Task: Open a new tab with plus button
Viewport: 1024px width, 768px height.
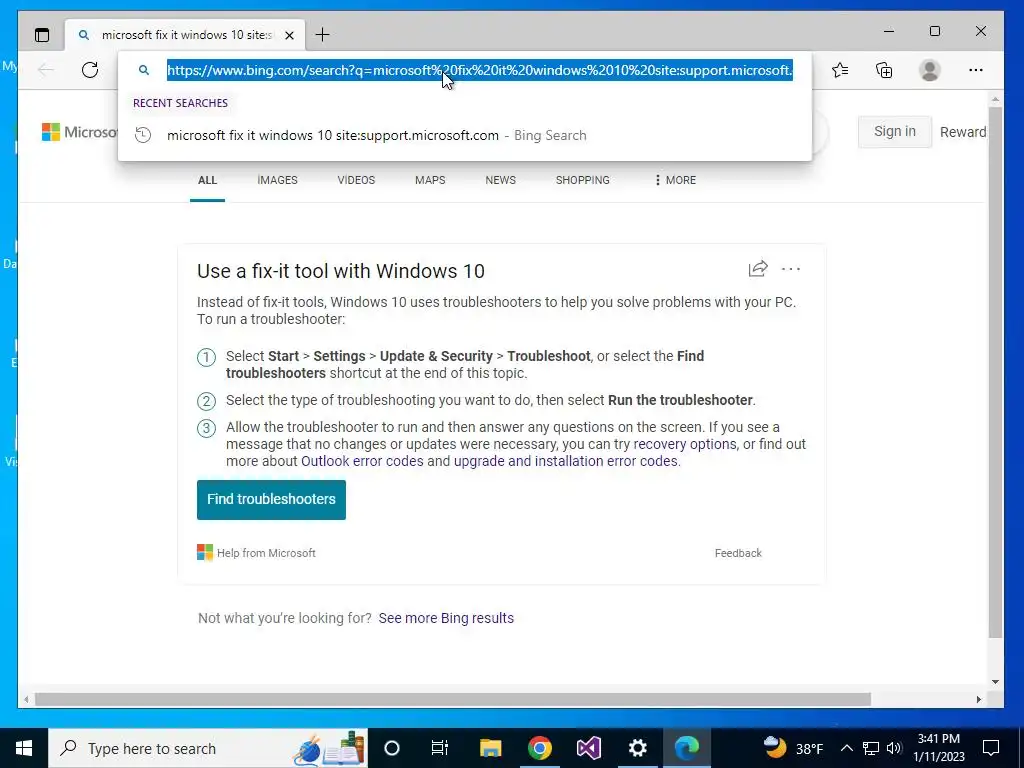Action: (x=322, y=35)
